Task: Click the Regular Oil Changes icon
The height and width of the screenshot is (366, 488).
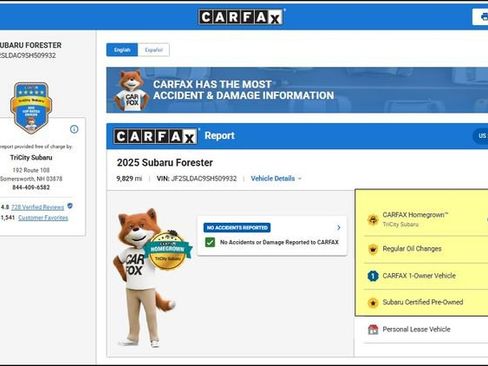Action: point(373,249)
